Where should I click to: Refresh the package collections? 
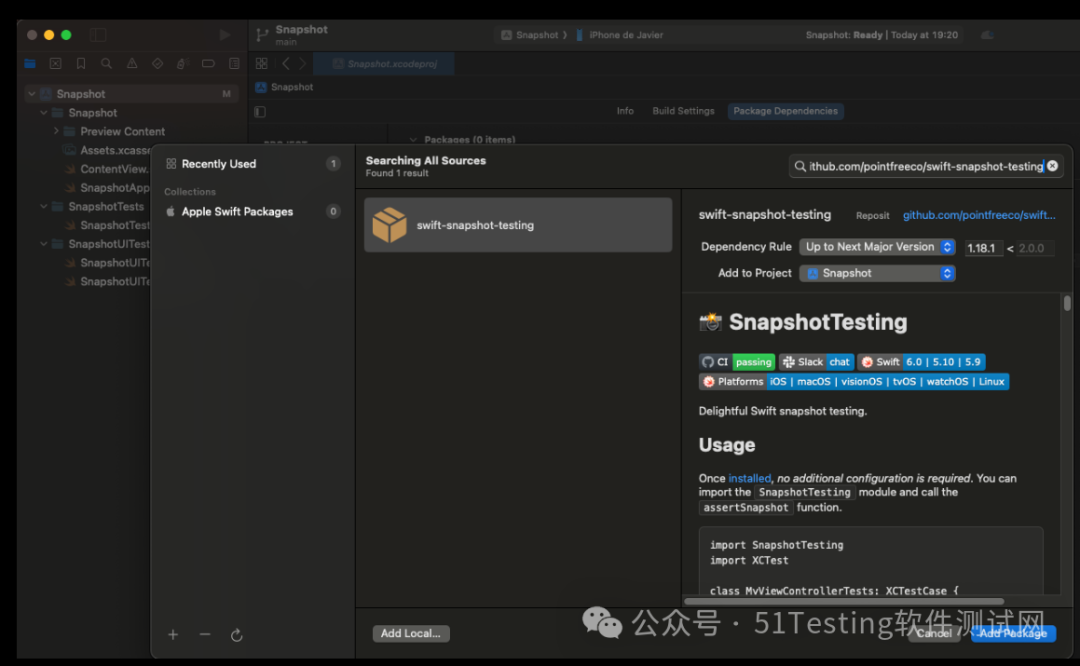pos(236,635)
